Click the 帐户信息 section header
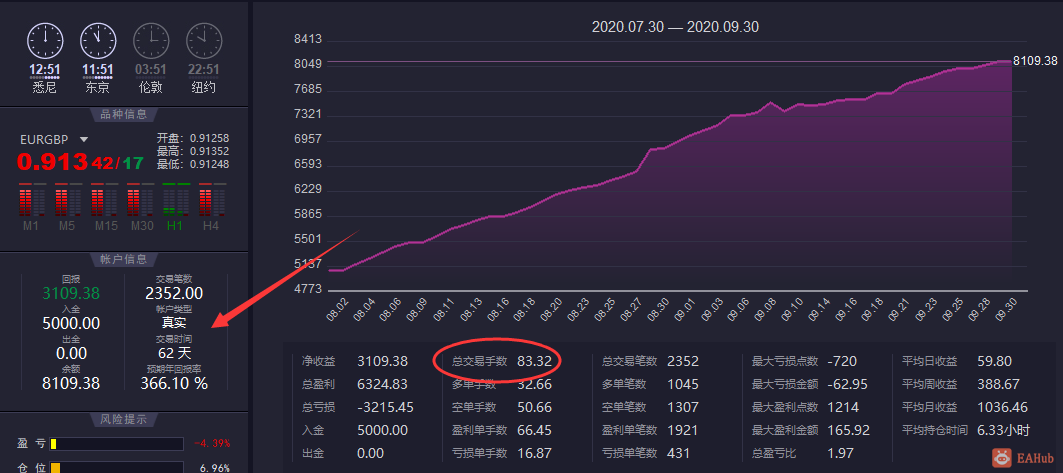Screen dimensions: 1063x473 point(123,259)
